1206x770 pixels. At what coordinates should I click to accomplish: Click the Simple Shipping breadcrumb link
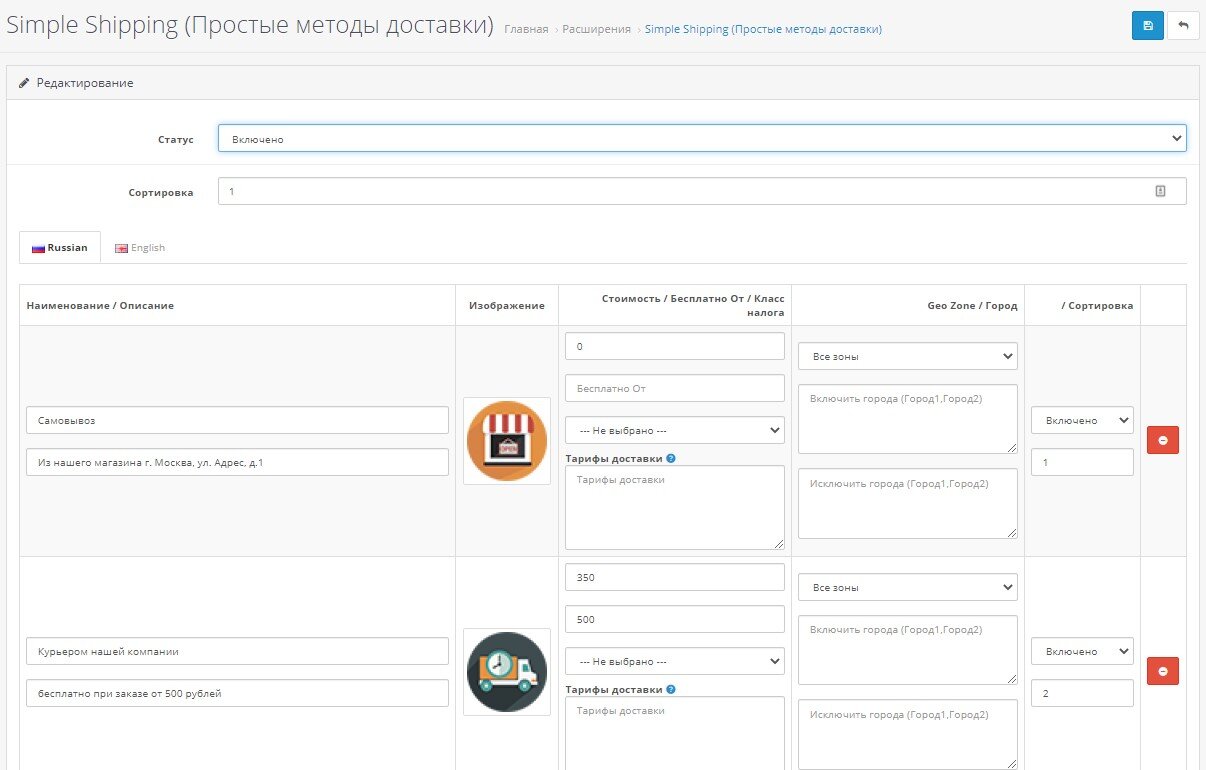coord(763,29)
